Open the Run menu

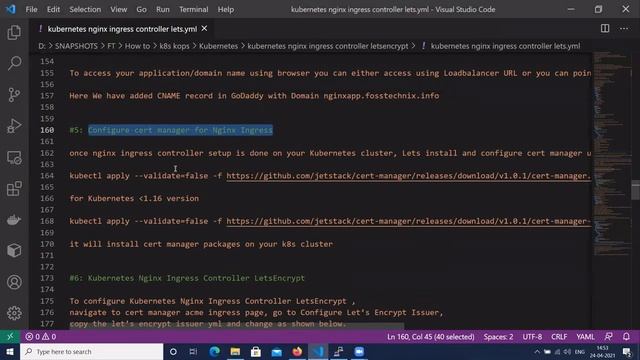click(x=162, y=9)
